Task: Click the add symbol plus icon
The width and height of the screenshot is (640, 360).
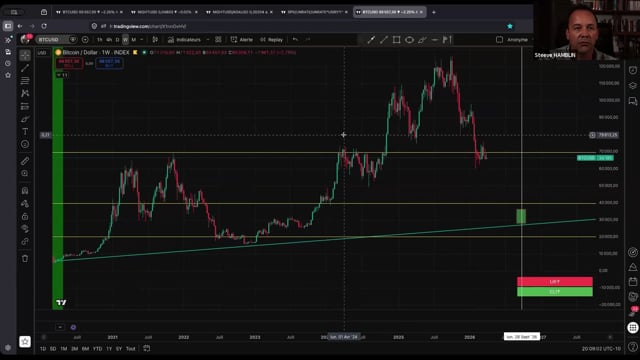Action: (x=85, y=40)
